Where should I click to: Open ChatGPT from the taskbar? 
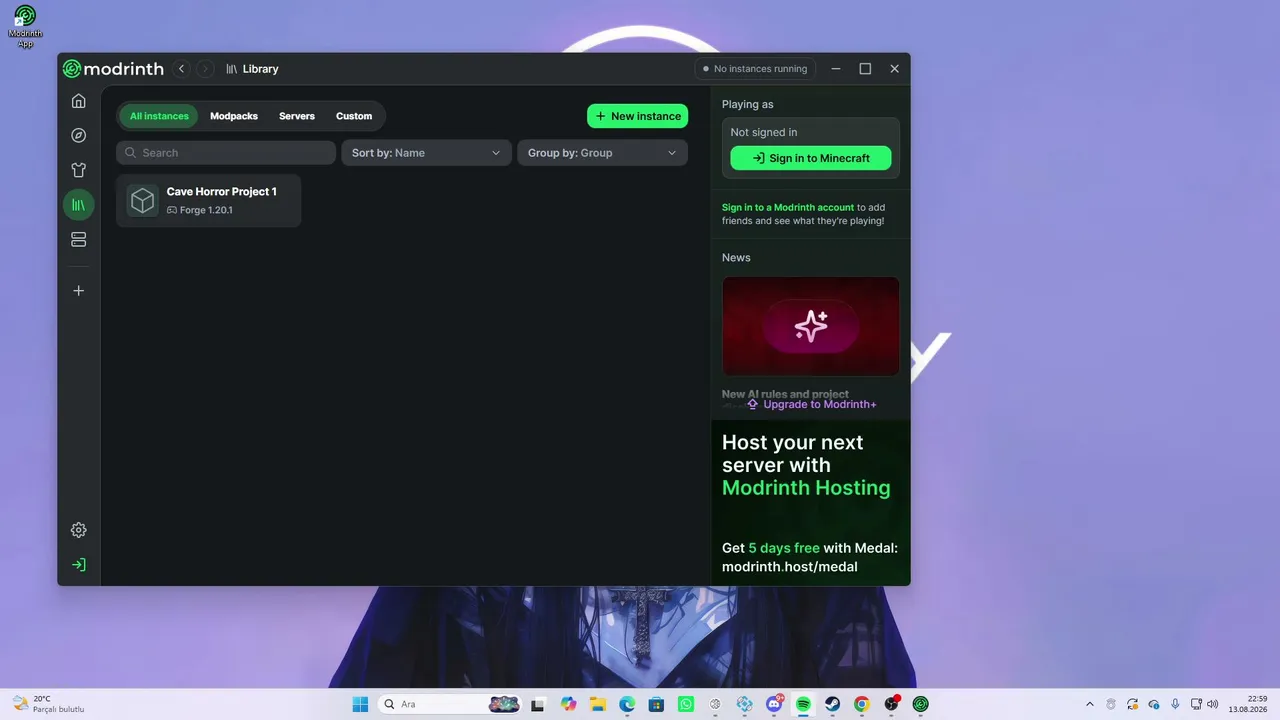pyautogui.click(x=716, y=704)
